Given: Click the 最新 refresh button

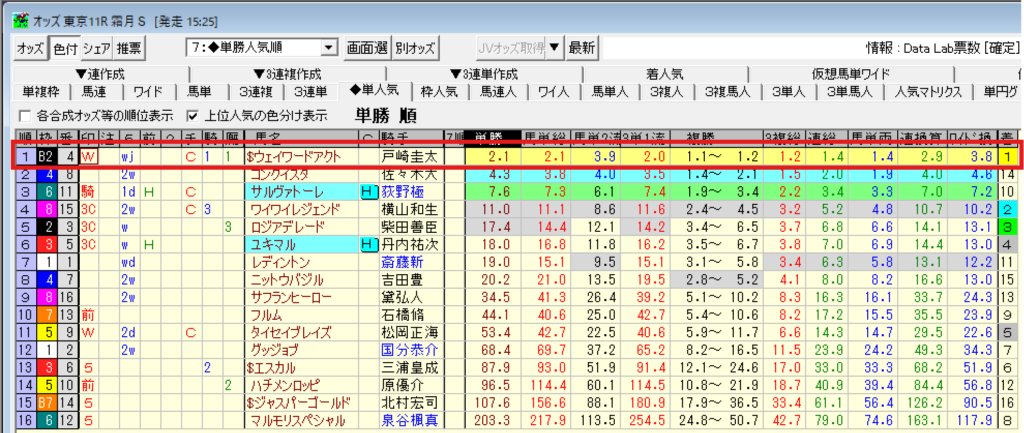Looking at the screenshot, I should click(x=582, y=47).
